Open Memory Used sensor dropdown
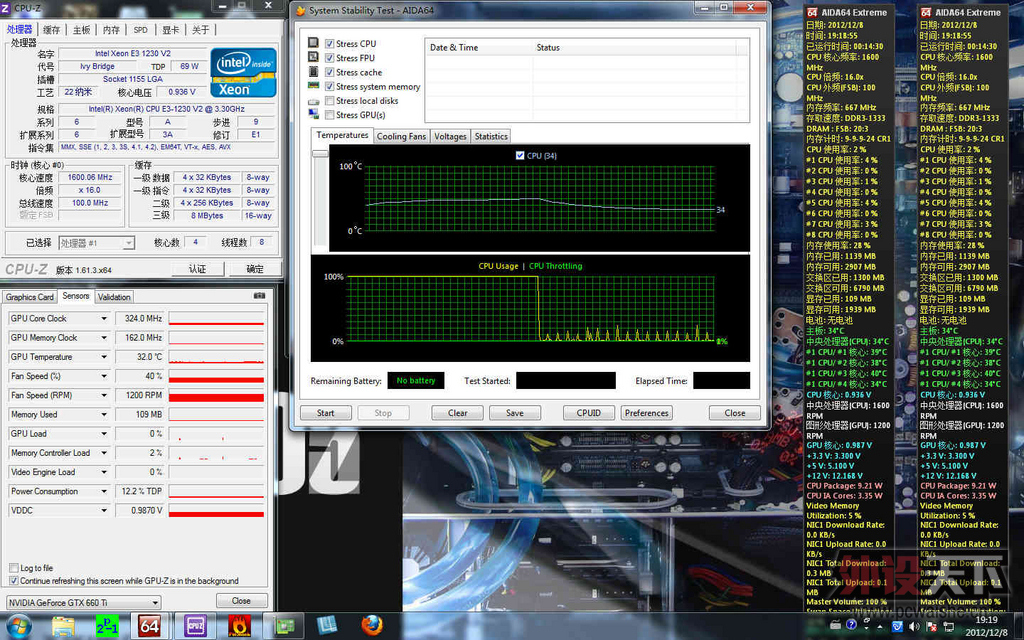Viewport: 1024px width, 640px height. coord(104,415)
